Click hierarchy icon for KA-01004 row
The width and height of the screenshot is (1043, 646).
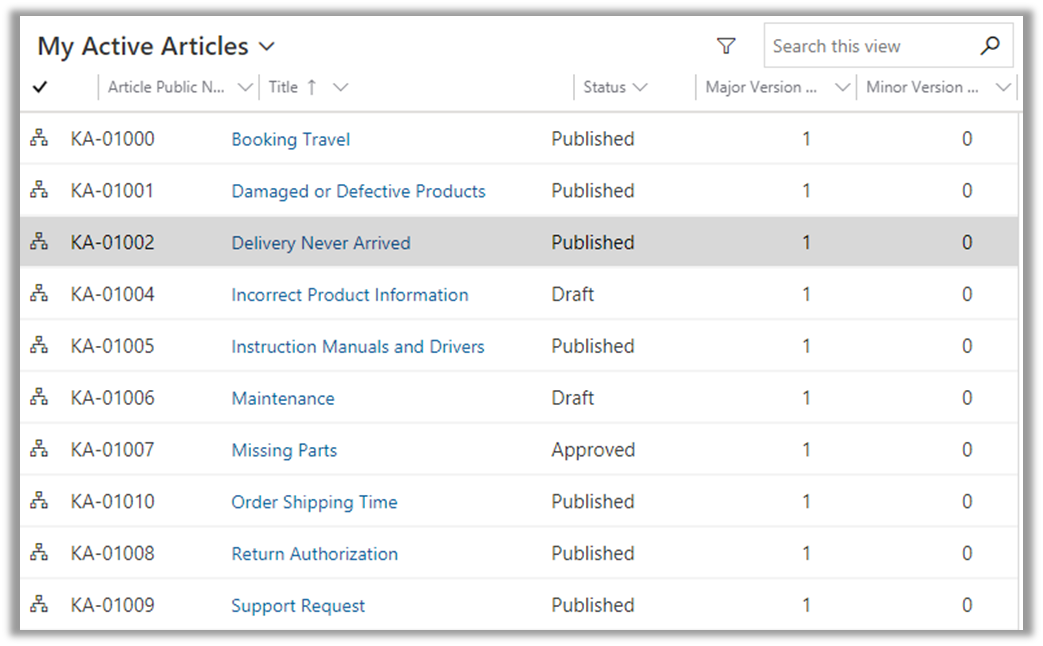39,294
